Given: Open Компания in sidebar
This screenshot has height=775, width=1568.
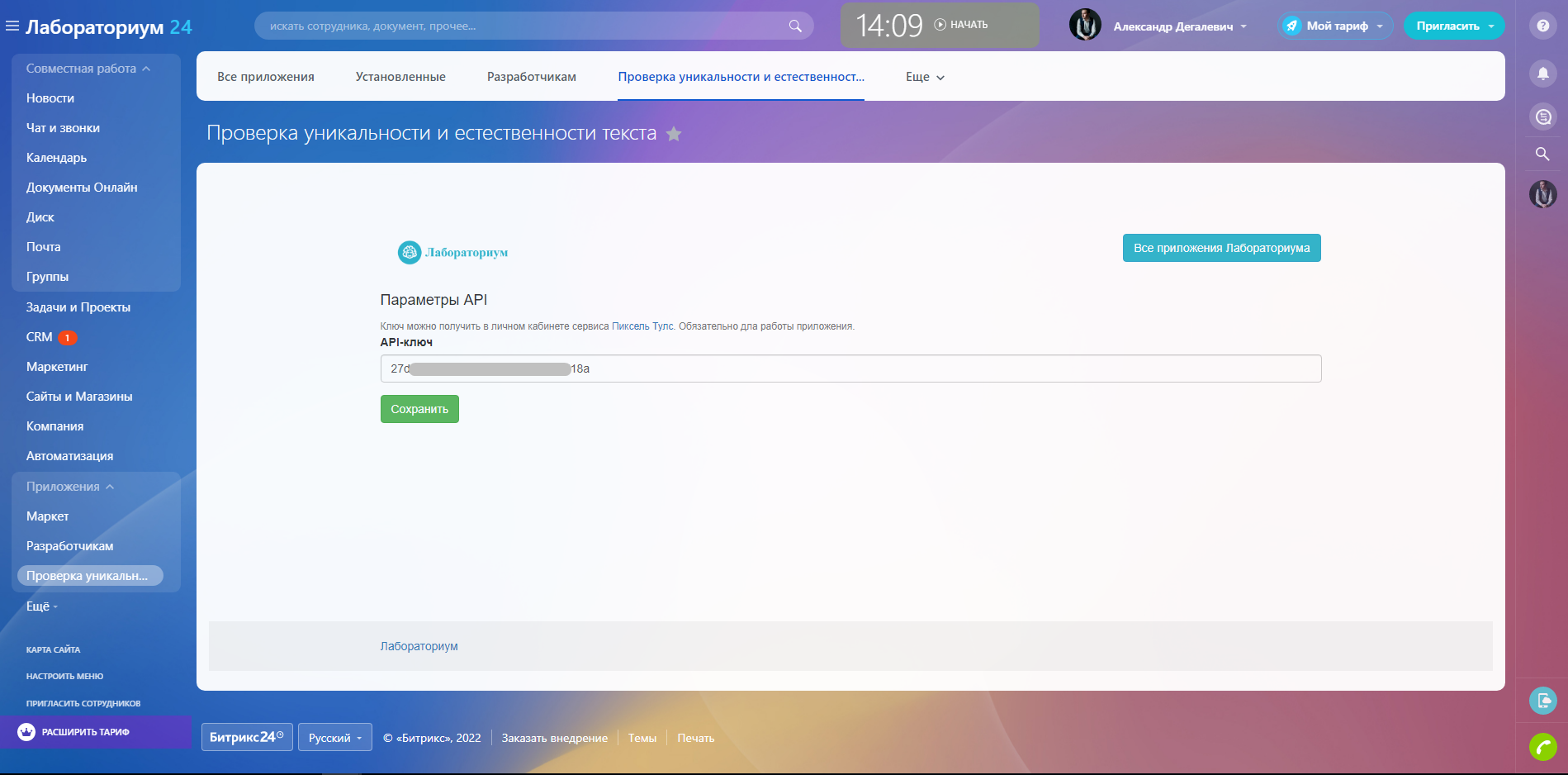Looking at the screenshot, I should [54, 426].
